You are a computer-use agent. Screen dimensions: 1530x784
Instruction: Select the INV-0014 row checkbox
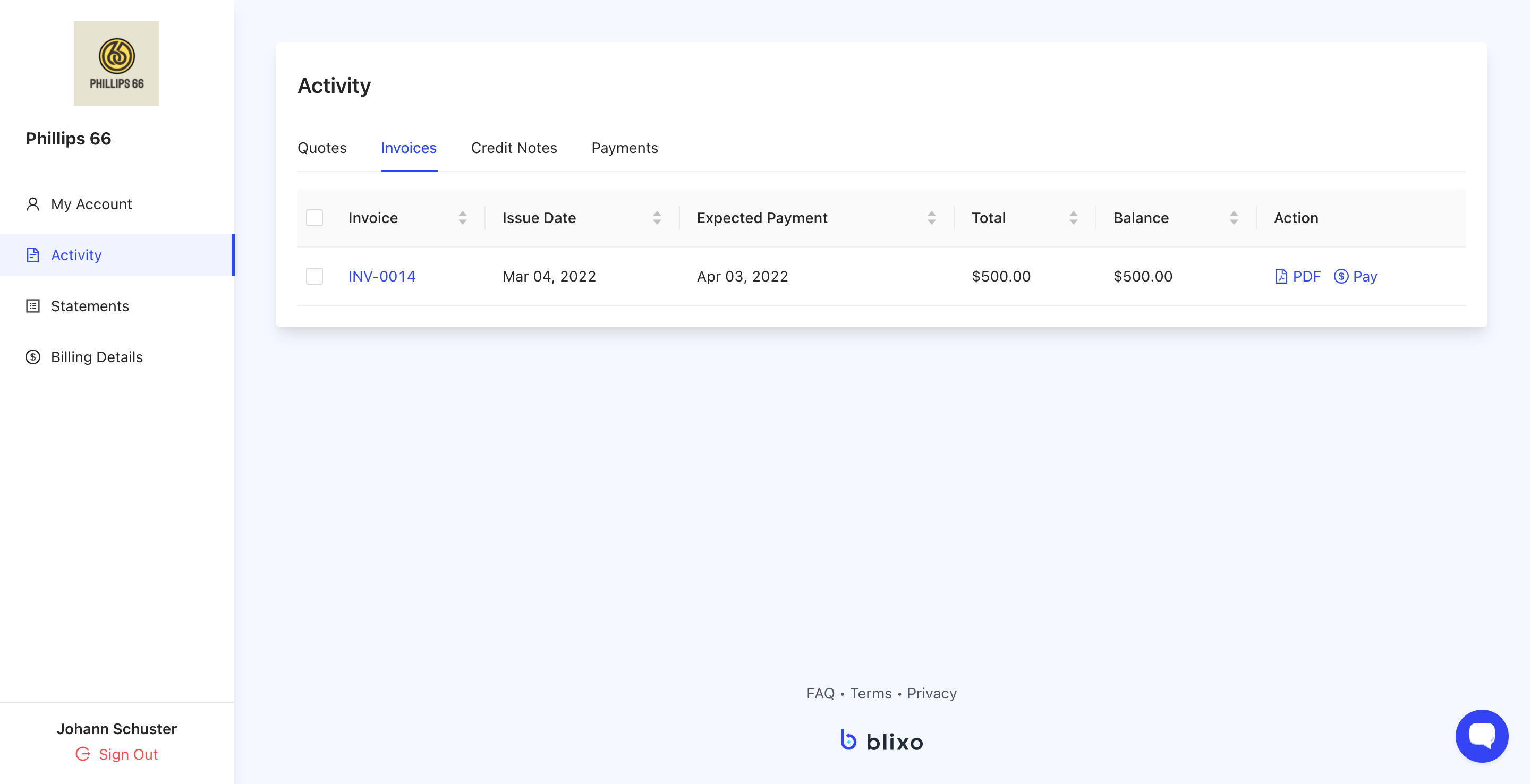[314, 277]
